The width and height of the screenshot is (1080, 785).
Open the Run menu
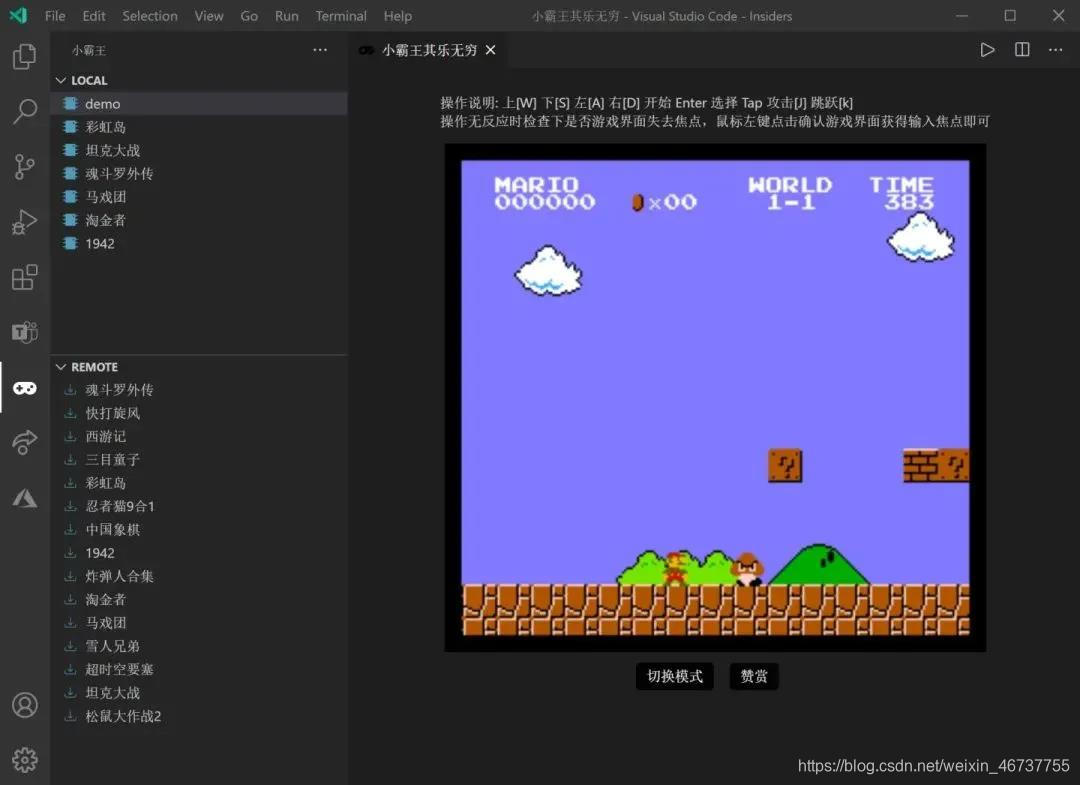tap(287, 16)
